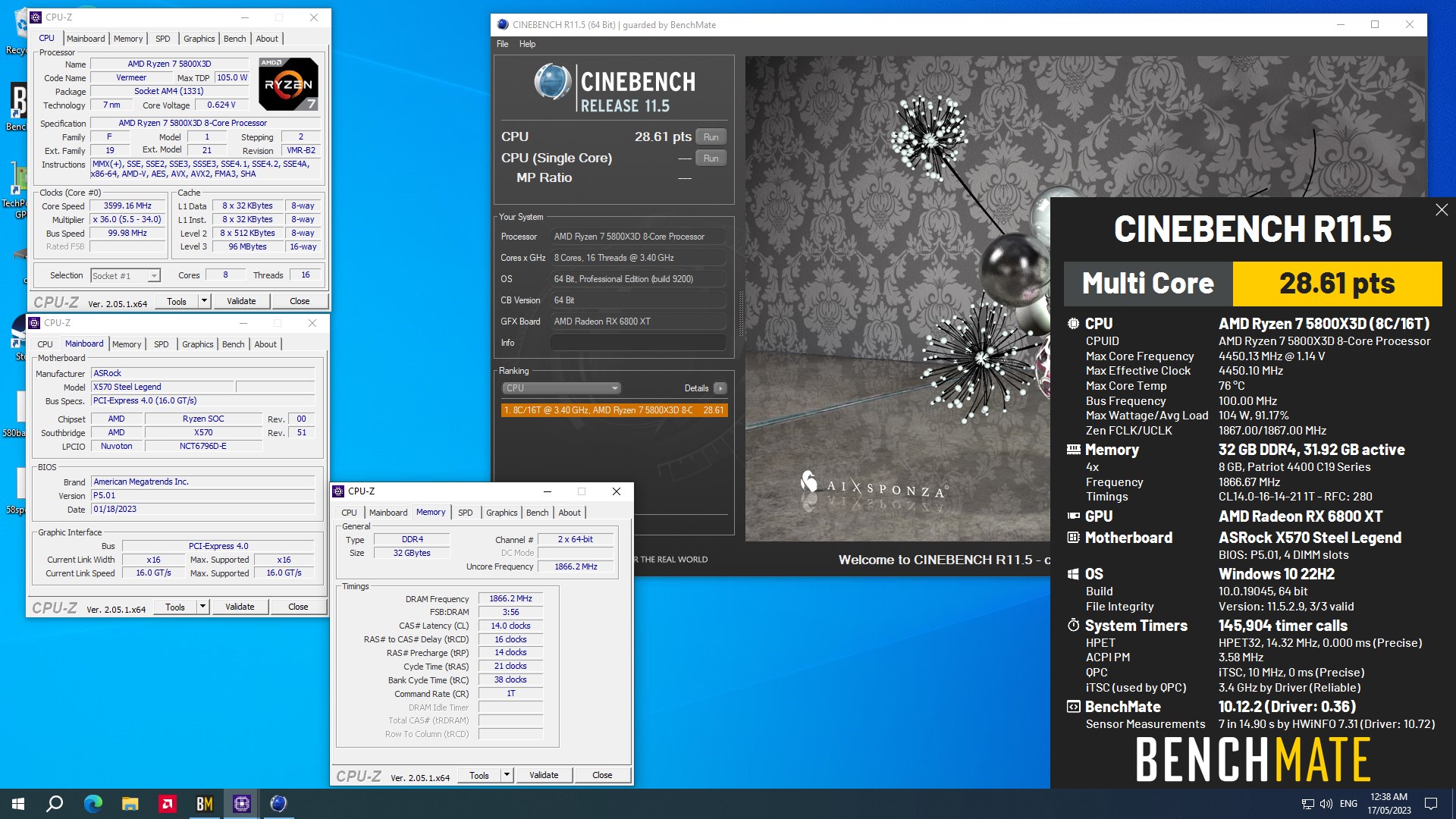
Task: Click the BenchMate Motherboard section icon
Action: coord(1073,538)
